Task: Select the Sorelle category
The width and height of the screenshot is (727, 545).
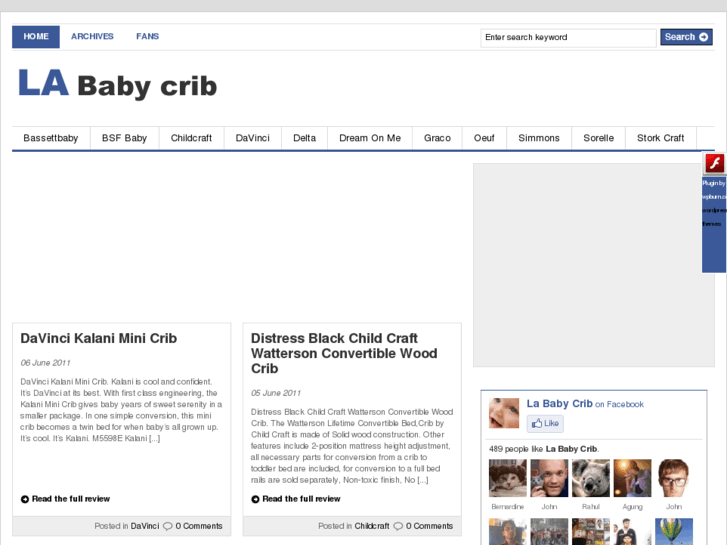Action: pos(599,138)
